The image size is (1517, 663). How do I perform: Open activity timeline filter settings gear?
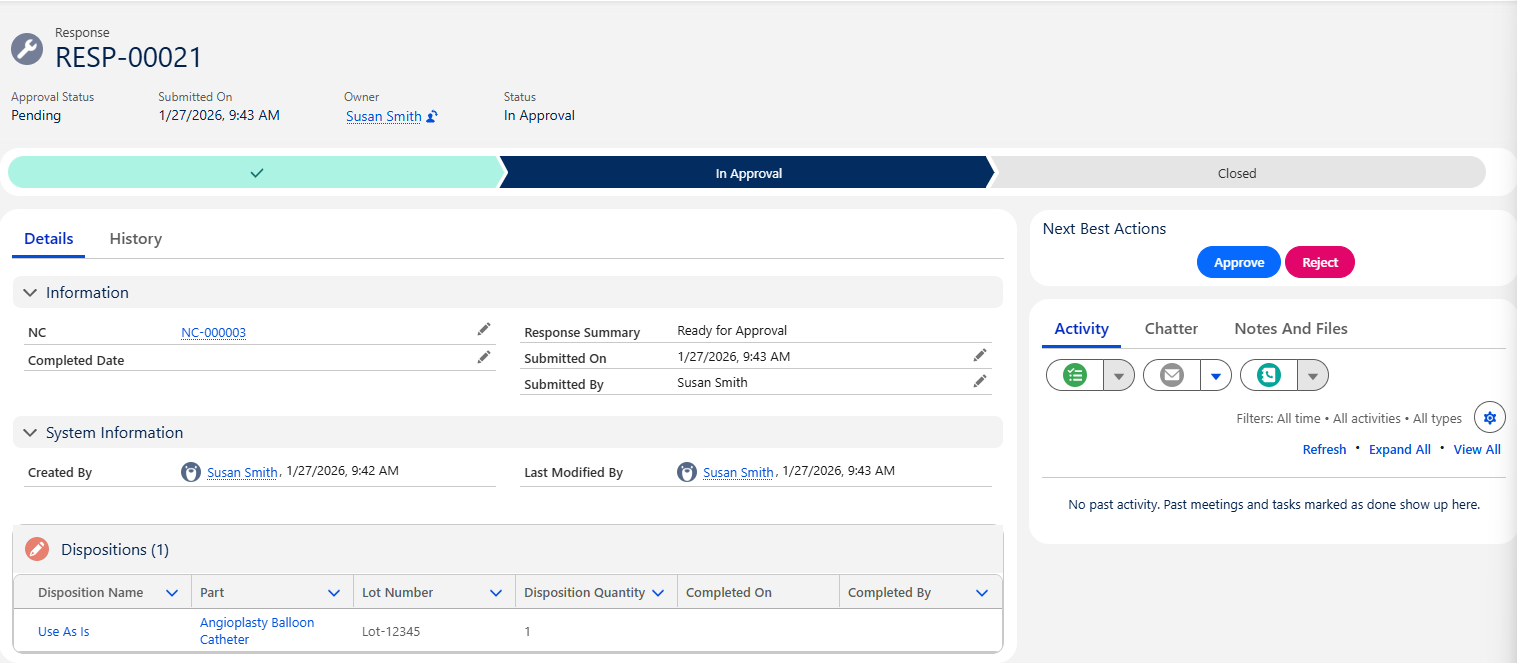coord(1490,418)
